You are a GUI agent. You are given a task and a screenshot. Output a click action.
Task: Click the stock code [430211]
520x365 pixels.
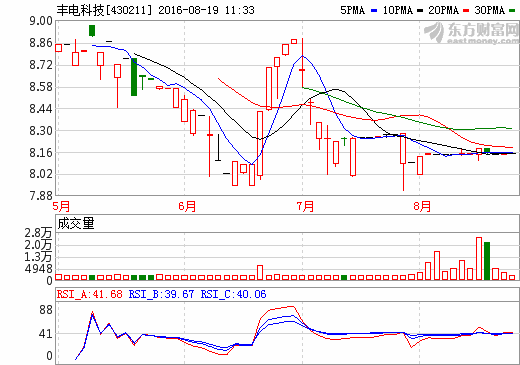click(129, 10)
